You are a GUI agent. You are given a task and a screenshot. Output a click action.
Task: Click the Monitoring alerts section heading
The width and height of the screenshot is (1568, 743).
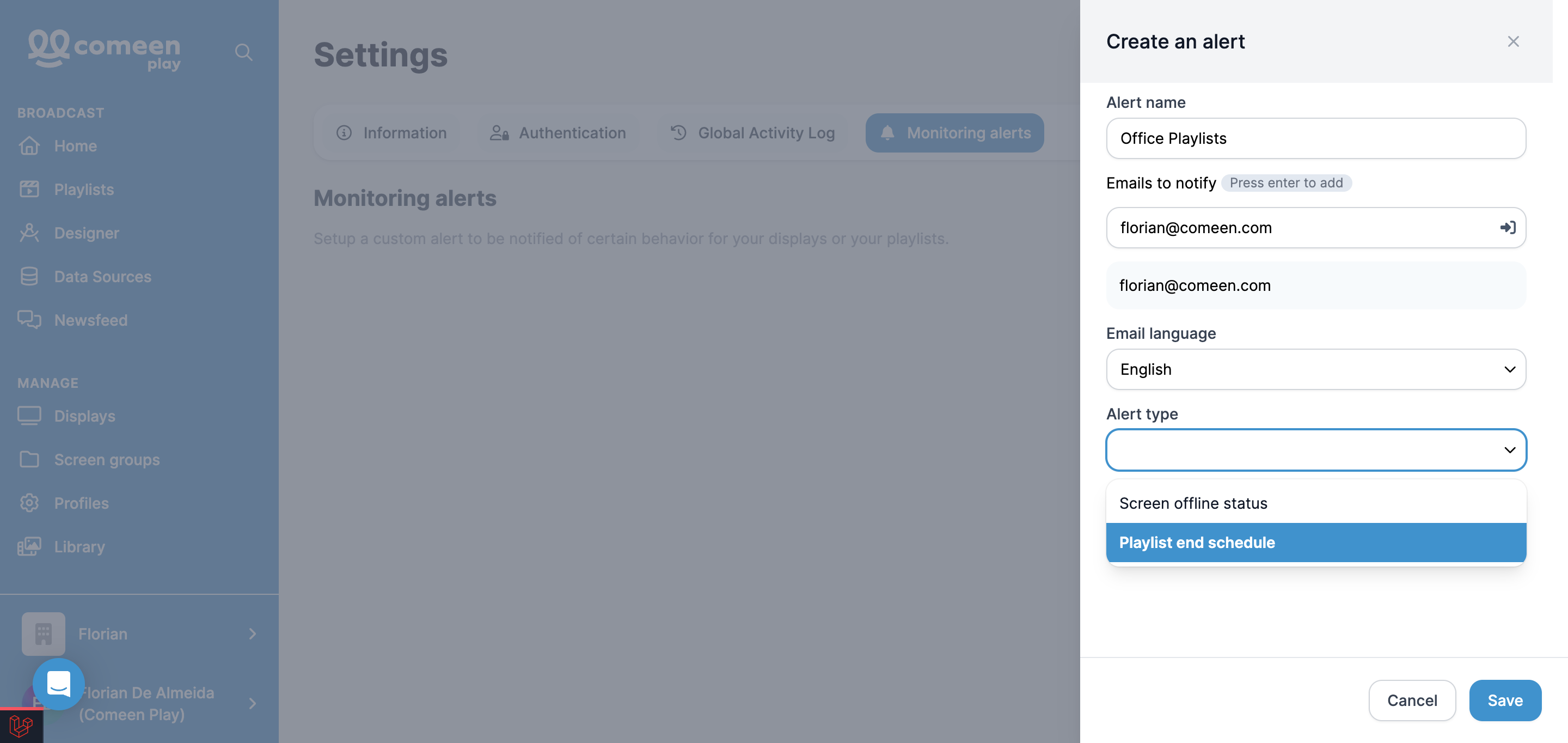pyautogui.click(x=405, y=198)
